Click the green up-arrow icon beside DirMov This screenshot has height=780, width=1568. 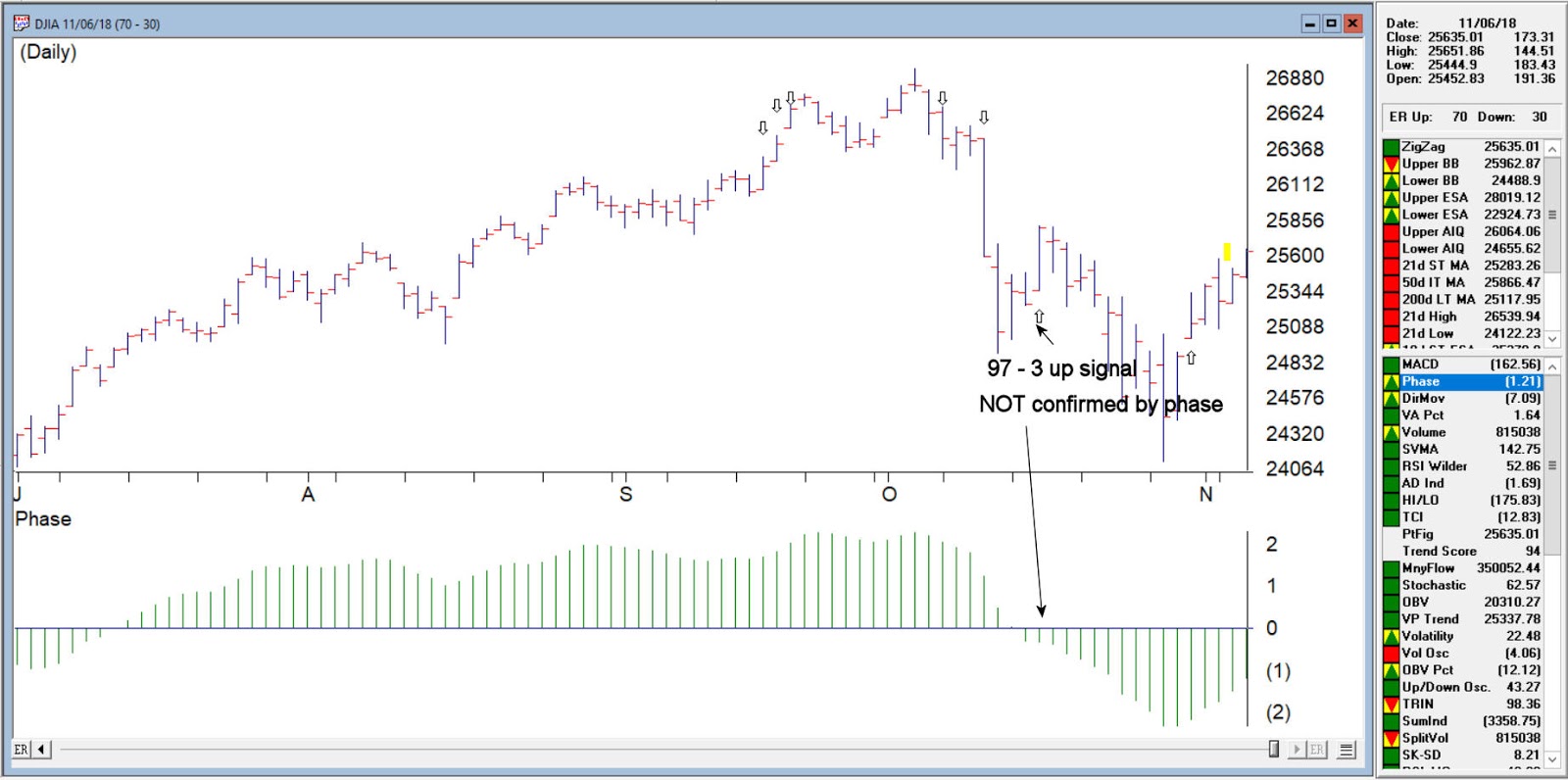(1391, 399)
